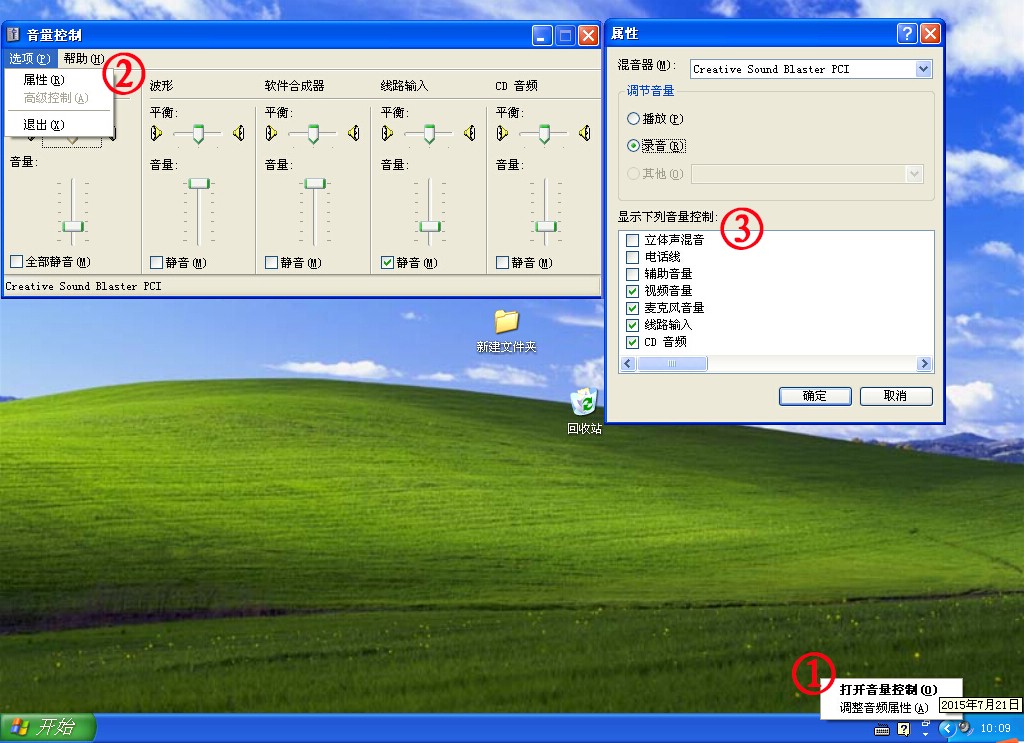Select the 新建文件夹 folder icon on desktop
Viewport: 1024px width, 743px height.
(506, 322)
